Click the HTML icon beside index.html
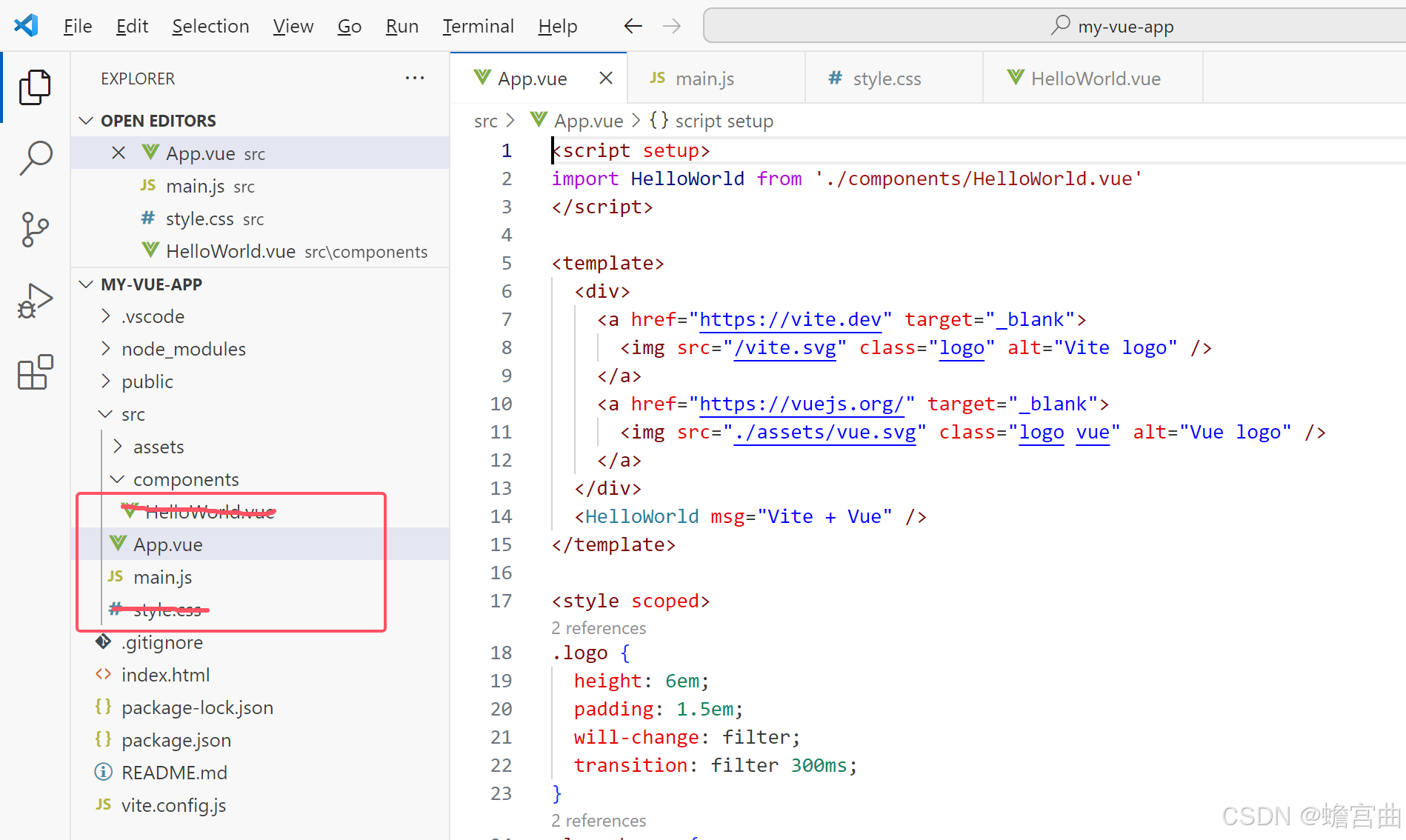 click(x=103, y=674)
